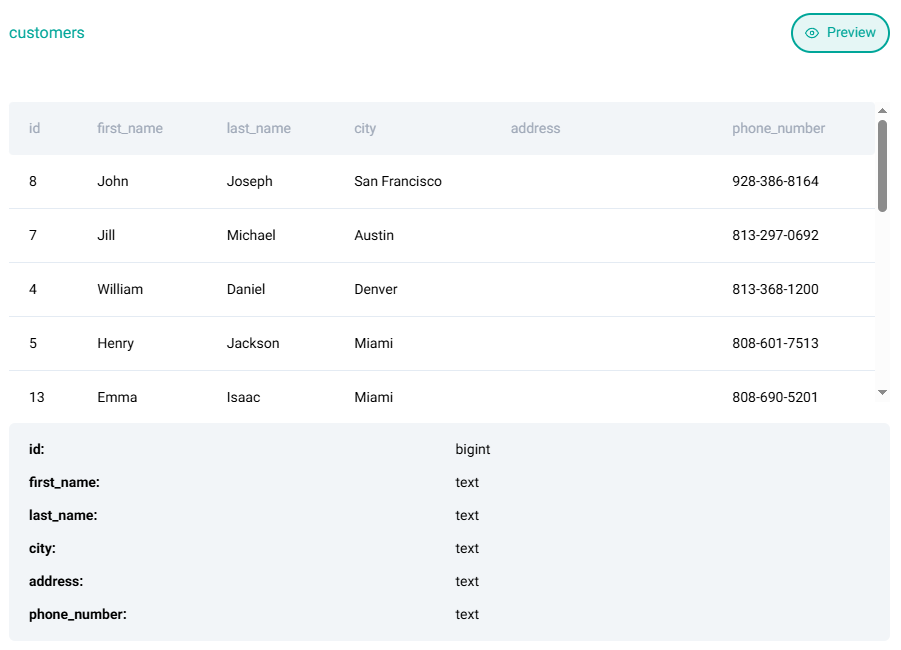Click the address: schema label
The height and width of the screenshot is (650, 901).
pos(56,581)
